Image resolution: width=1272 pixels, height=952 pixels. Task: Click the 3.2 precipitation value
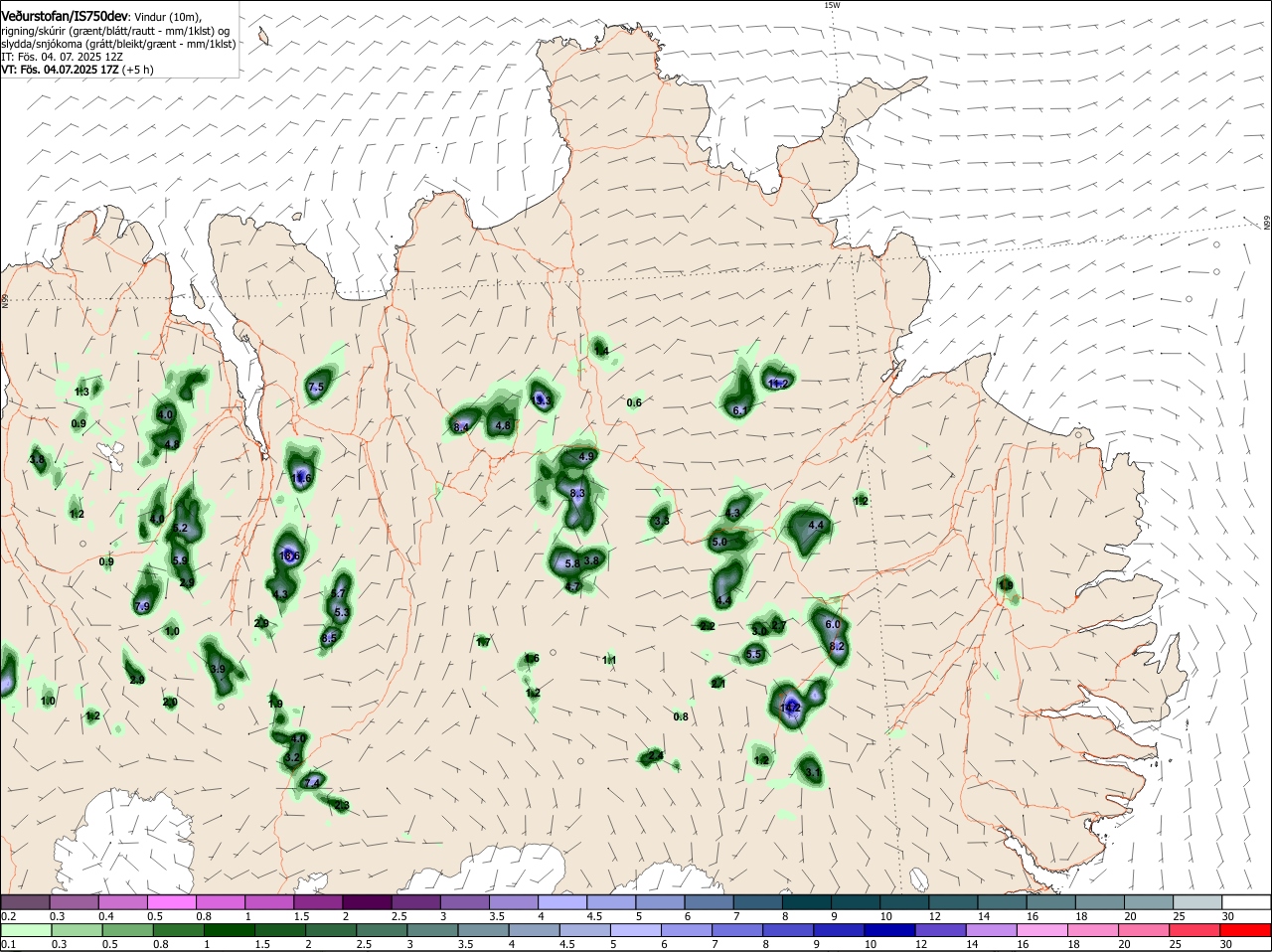[292, 757]
